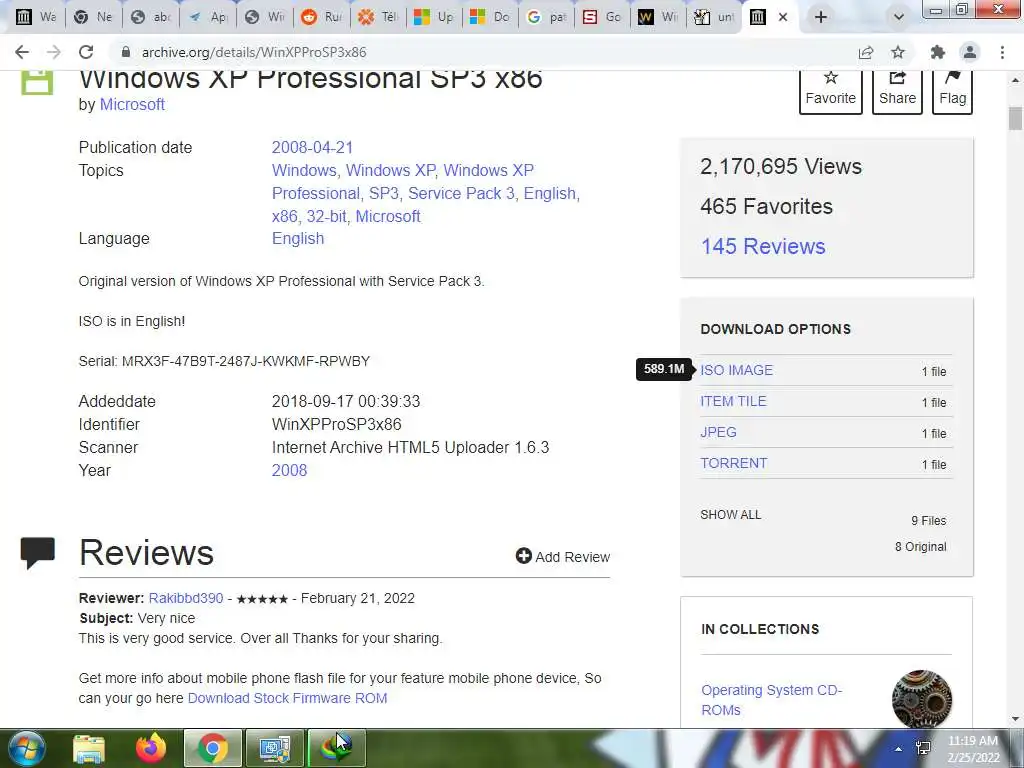Flag this item
1024x768 pixels.
[x=952, y=89]
